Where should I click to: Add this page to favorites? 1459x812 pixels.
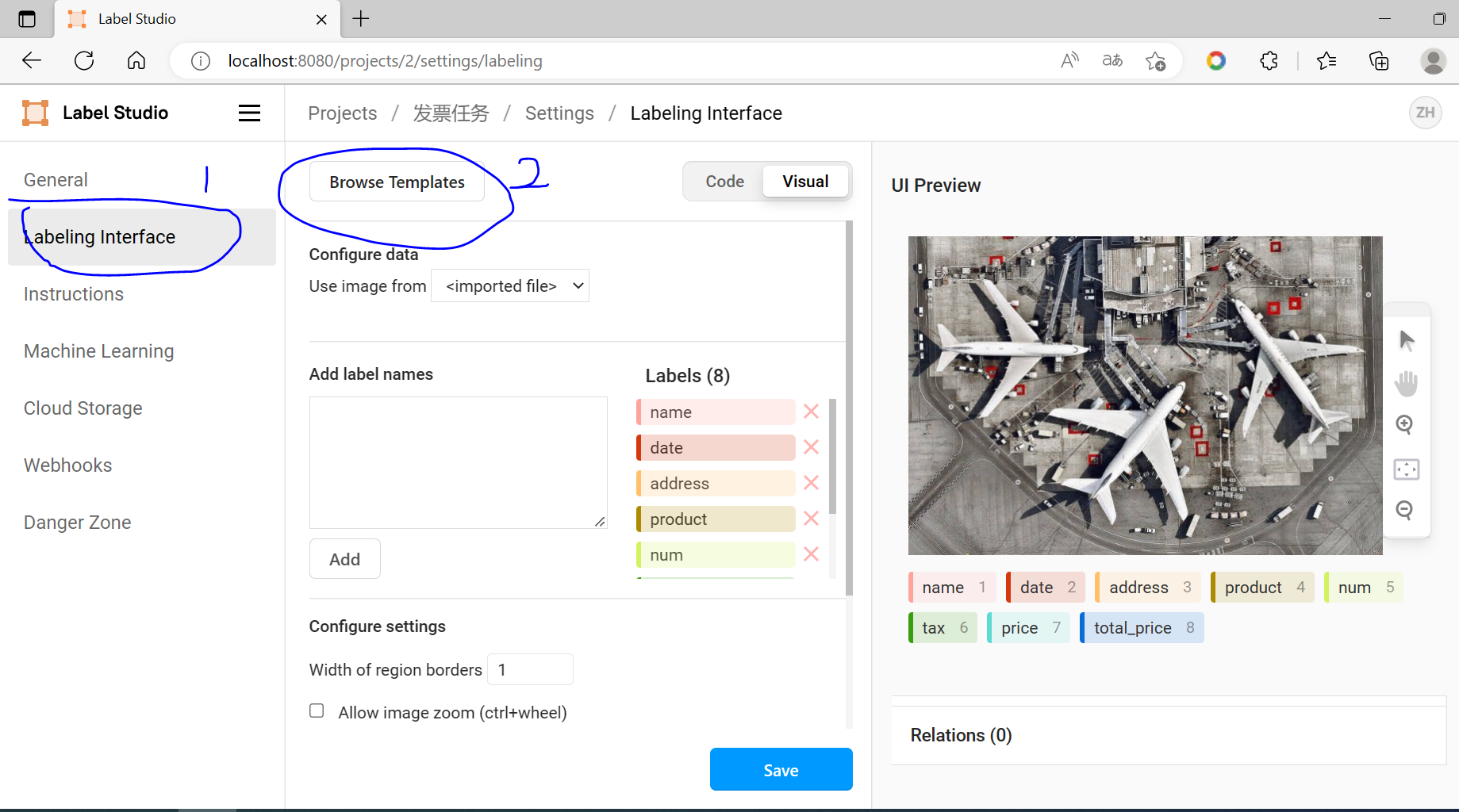tap(1156, 60)
